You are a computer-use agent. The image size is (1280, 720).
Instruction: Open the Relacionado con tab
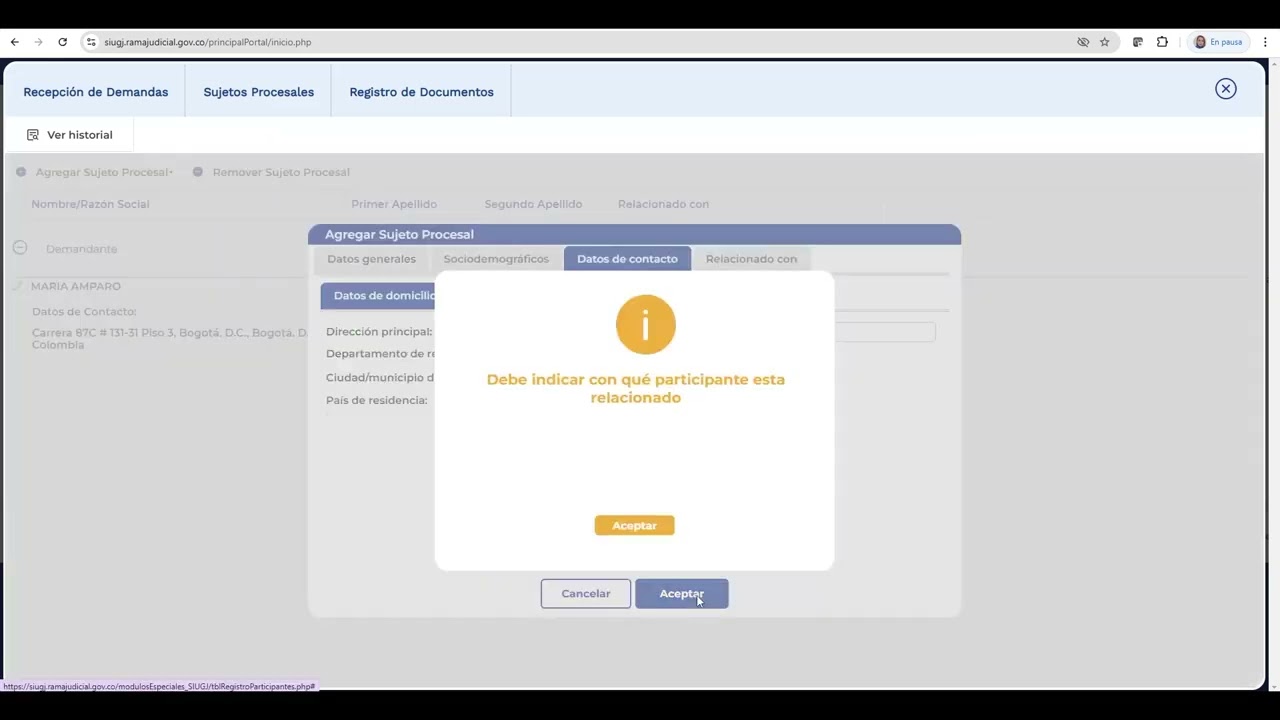coord(751,259)
